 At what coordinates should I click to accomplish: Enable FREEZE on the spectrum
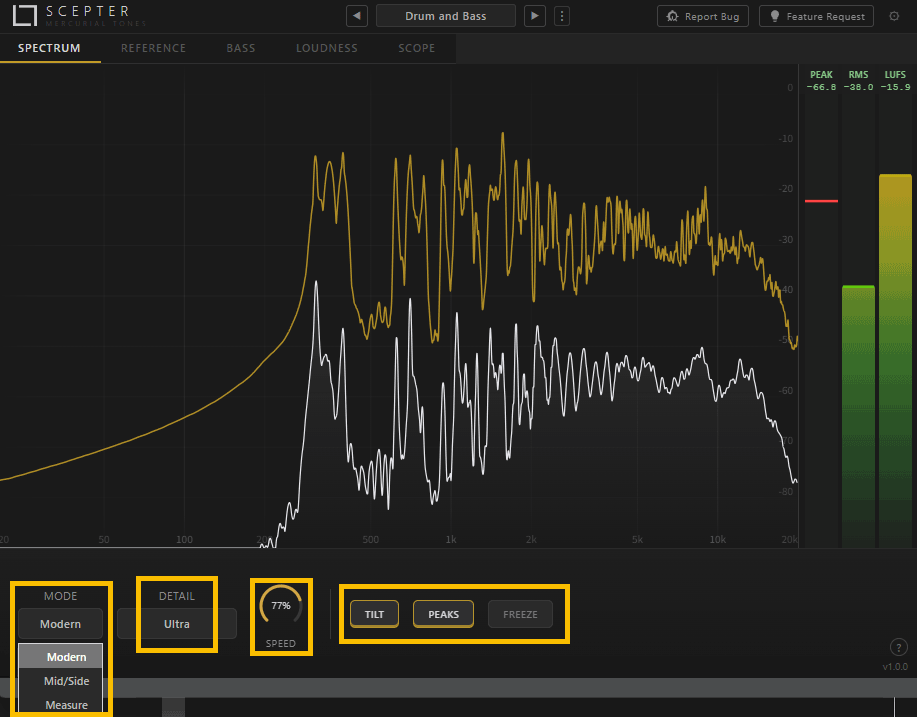coord(520,614)
